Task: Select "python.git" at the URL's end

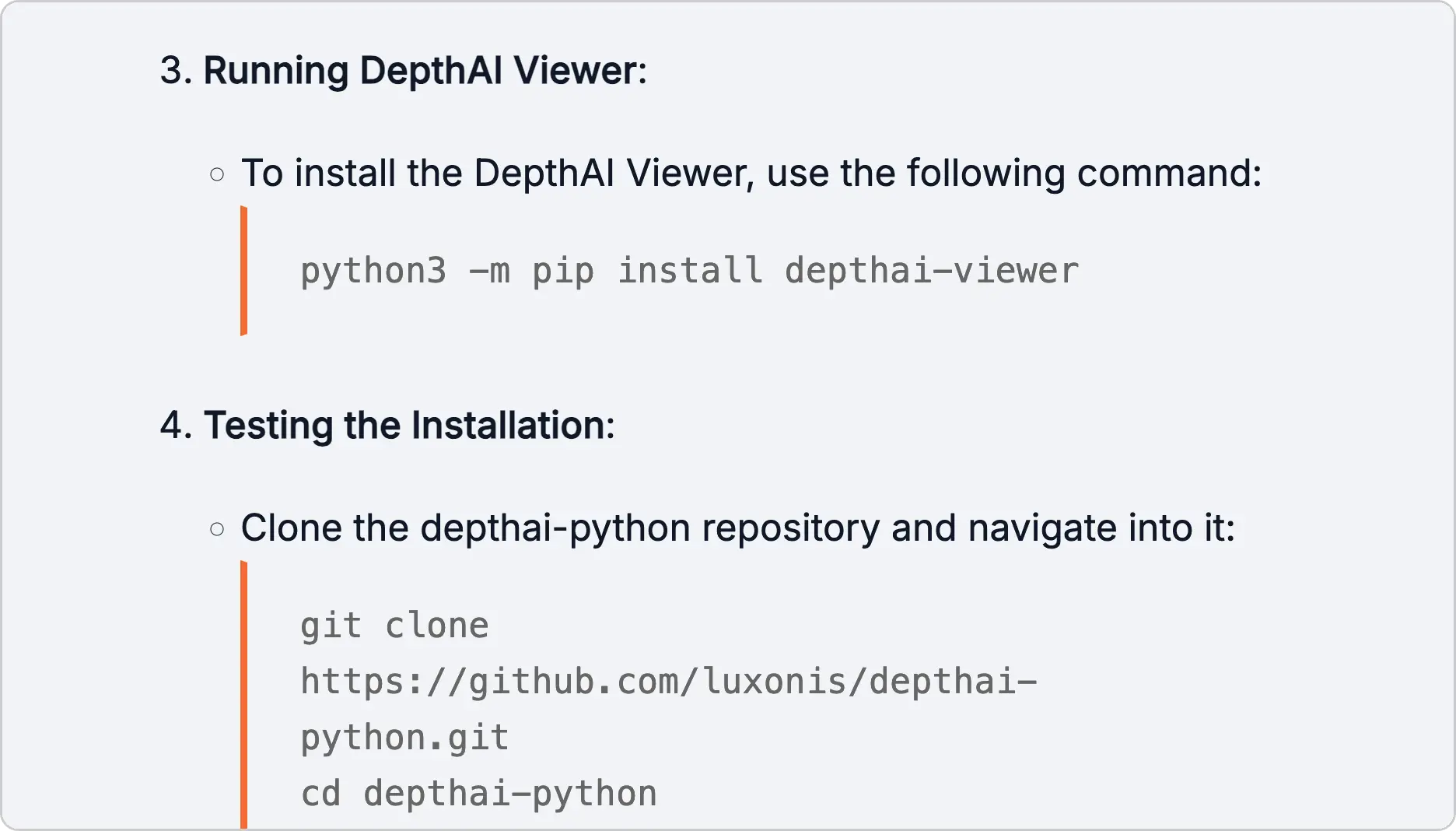Action: (x=403, y=737)
